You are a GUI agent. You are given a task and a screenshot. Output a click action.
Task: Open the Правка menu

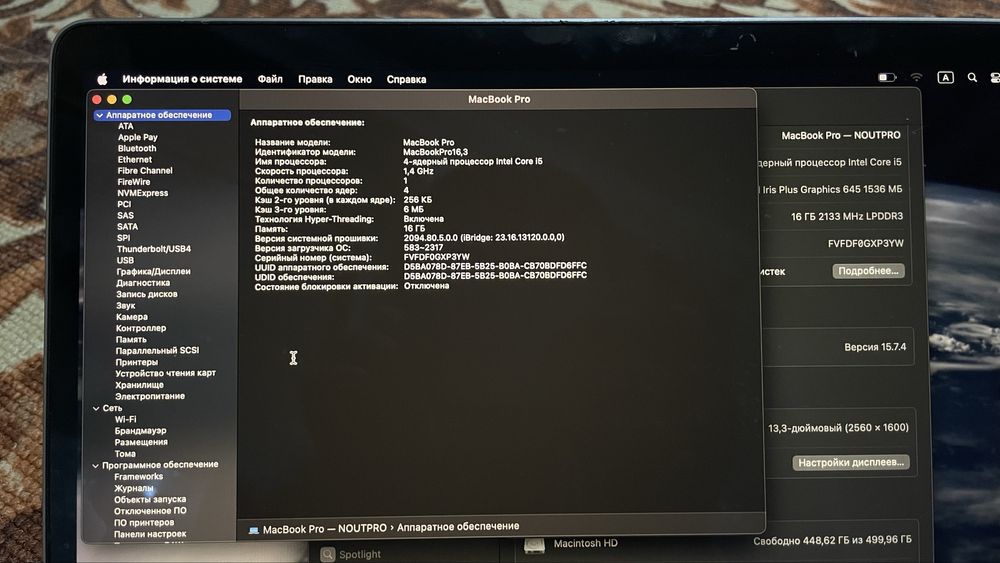(x=315, y=79)
